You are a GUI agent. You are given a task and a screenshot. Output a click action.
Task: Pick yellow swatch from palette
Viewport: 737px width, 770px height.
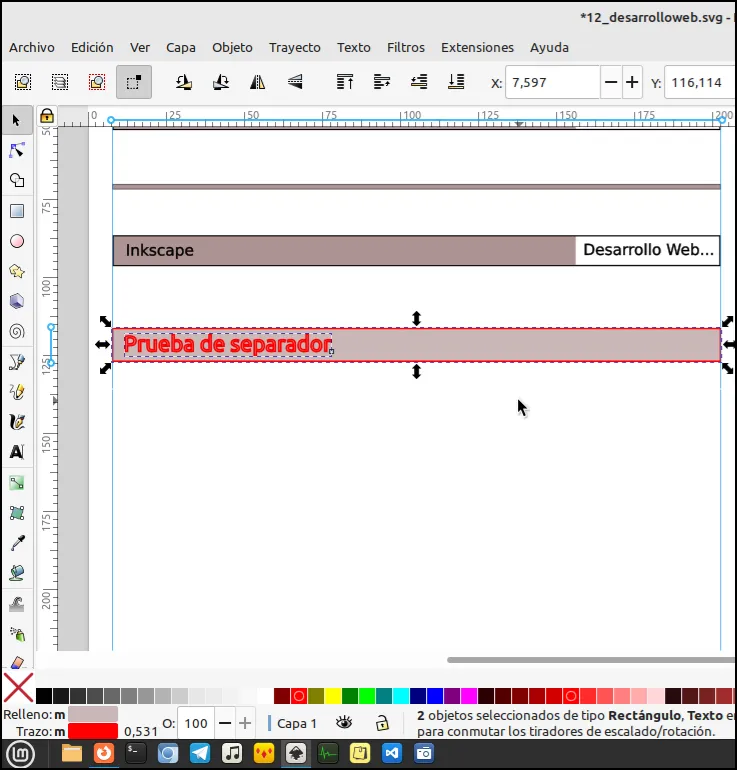[332, 696]
